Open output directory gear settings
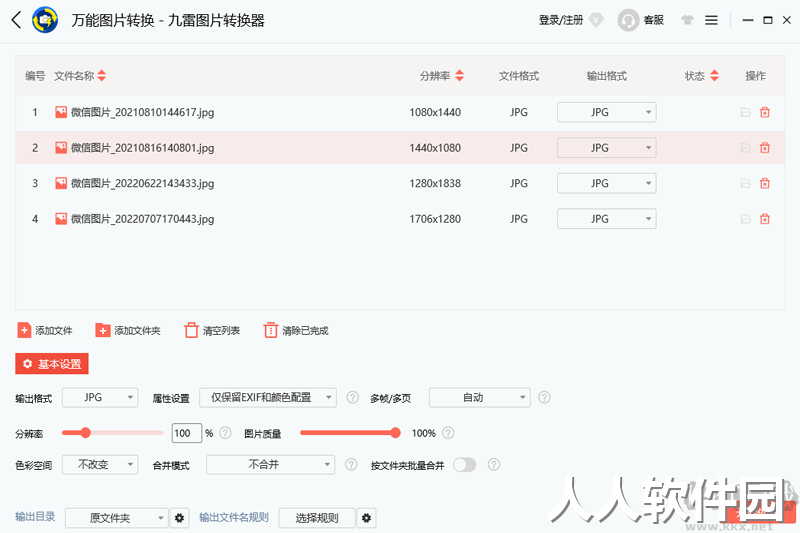The width and height of the screenshot is (800, 533). tap(179, 518)
